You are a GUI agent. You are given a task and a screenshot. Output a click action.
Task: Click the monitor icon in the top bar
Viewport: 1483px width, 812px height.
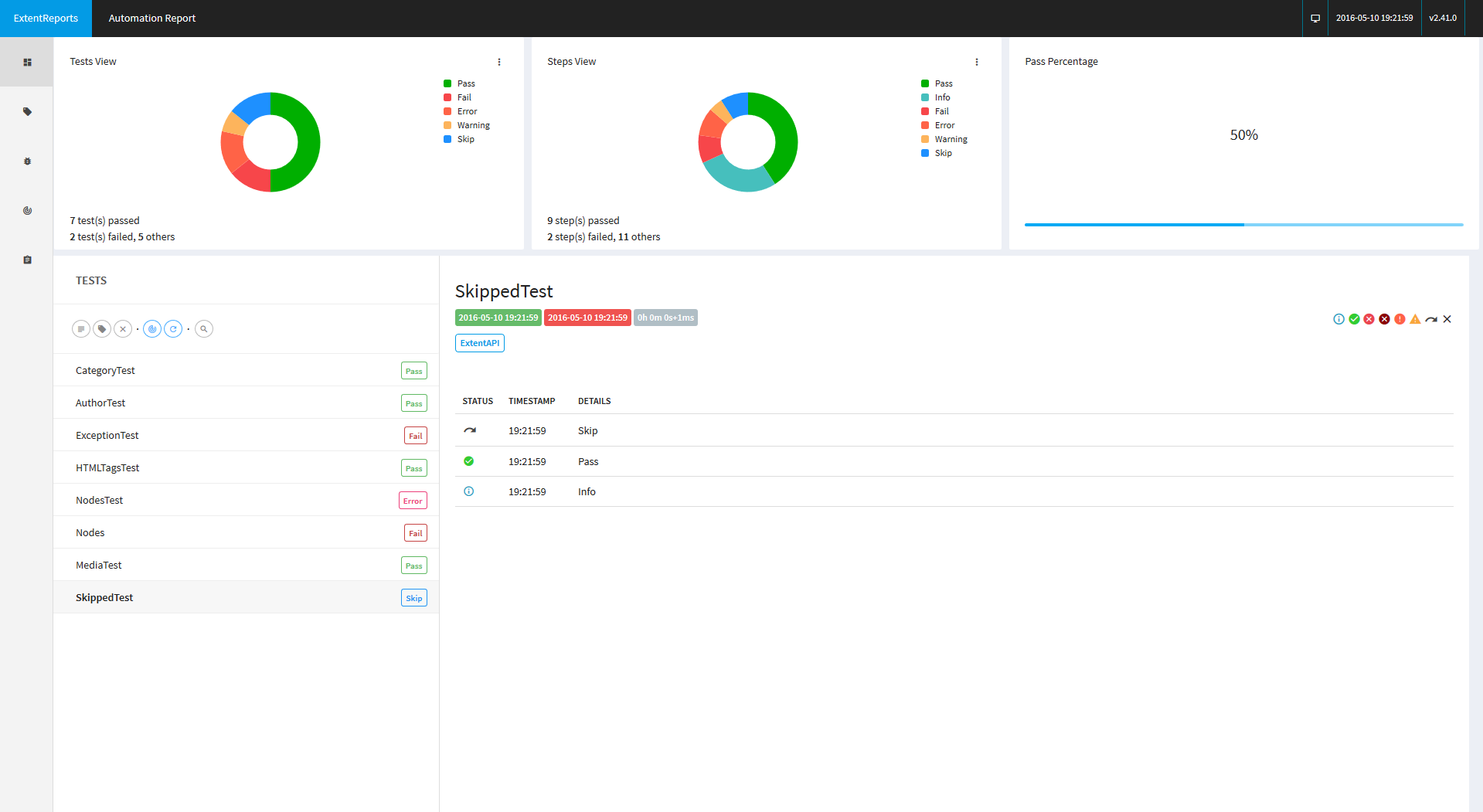1315,18
